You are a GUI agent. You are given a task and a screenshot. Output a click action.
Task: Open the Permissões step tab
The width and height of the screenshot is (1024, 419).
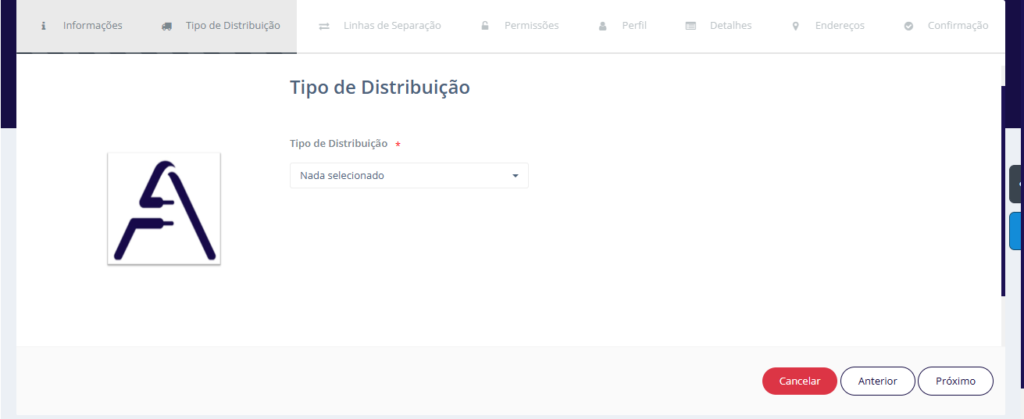(x=531, y=26)
